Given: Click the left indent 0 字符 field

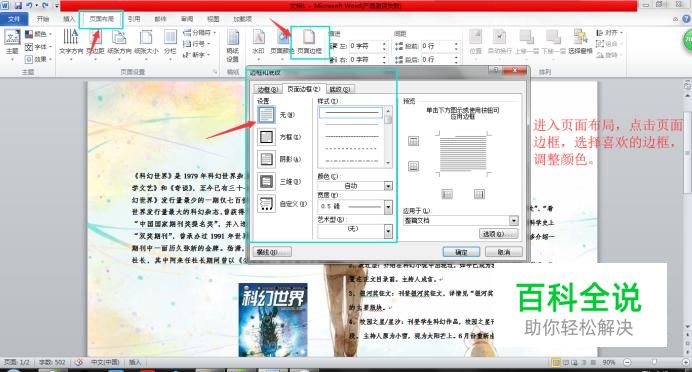Looking at the screenshot, I should pos(368,46).
